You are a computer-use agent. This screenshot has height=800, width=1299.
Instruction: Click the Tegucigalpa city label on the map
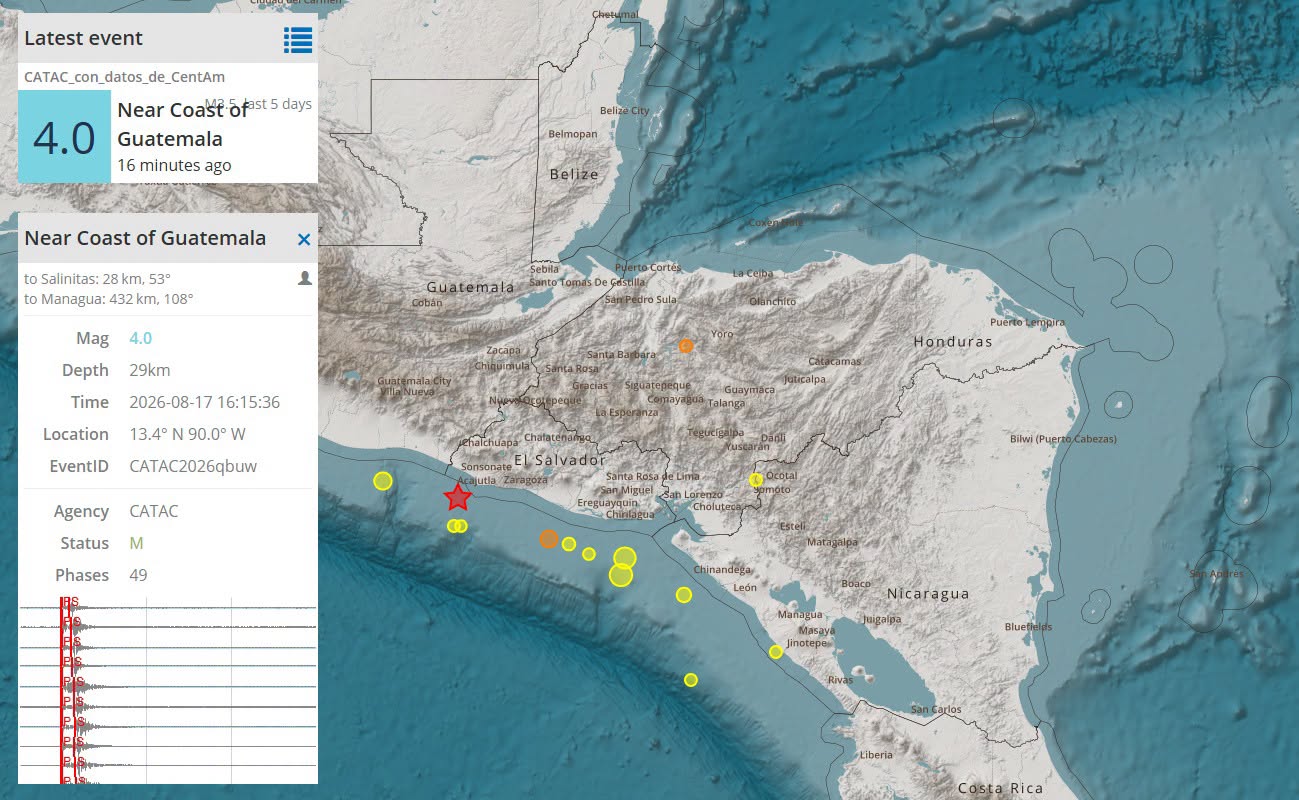tap(717, 433)
